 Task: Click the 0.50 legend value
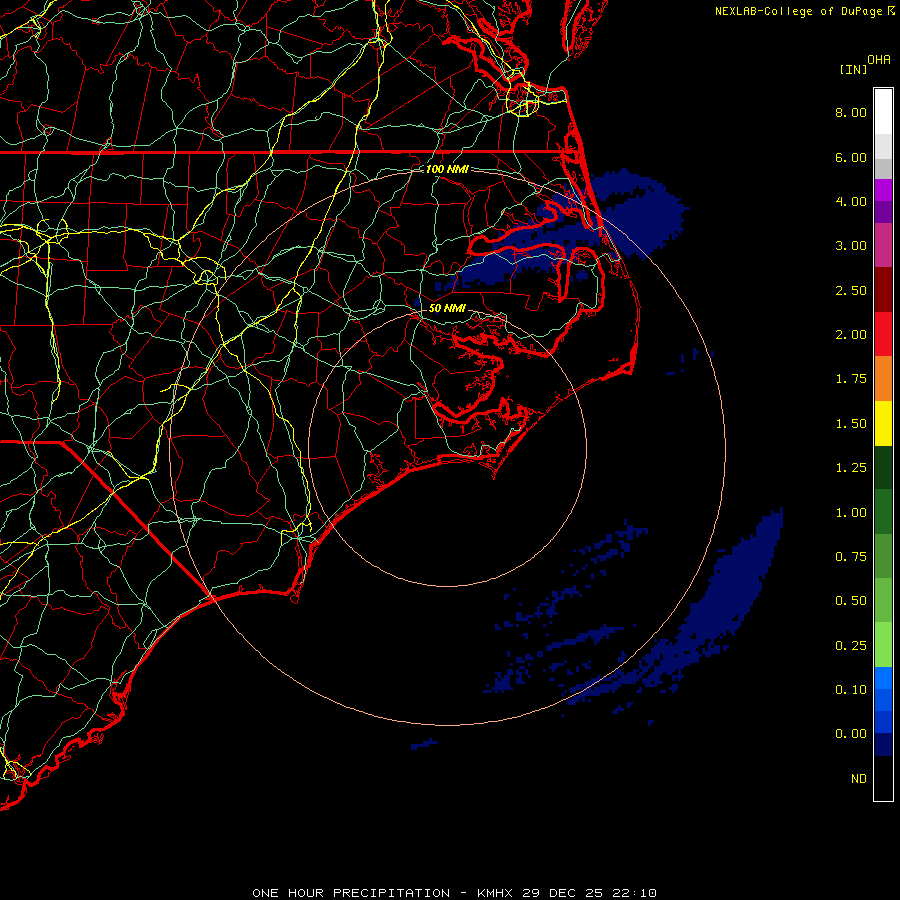[x=851, y=601]
